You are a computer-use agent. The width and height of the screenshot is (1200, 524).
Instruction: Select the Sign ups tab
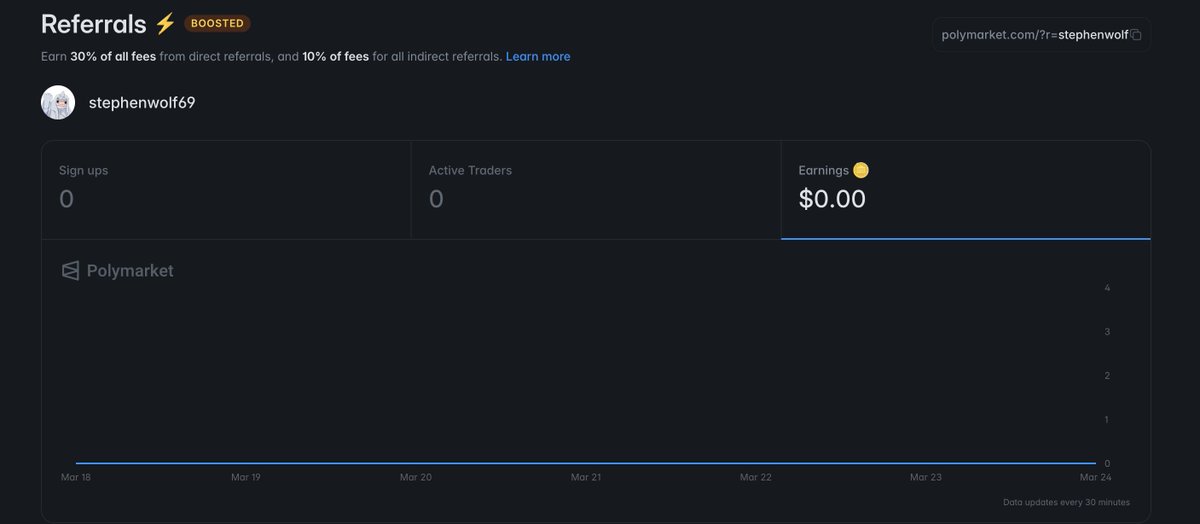[x=226, y=190]
